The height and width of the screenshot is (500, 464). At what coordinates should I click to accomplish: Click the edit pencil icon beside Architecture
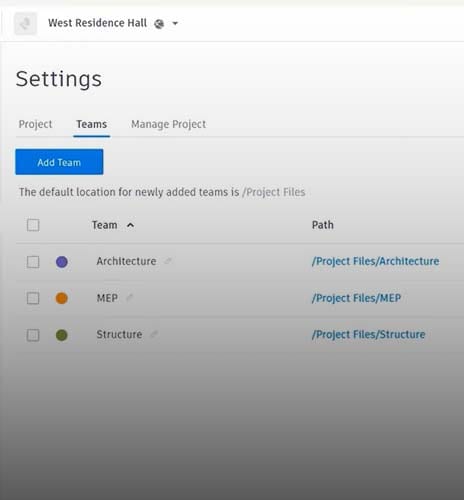tap(168, 261)
